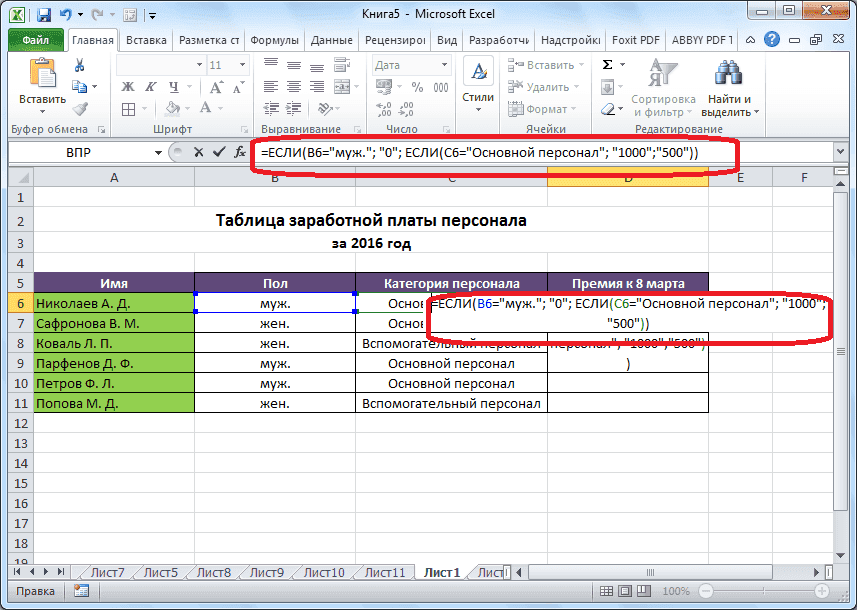
Task: Click the Формат button in Ячейки group
Action: coord(545,110)
